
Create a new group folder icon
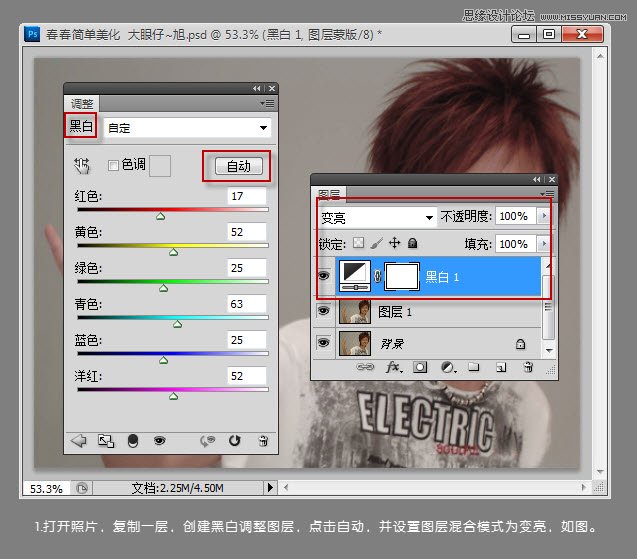[x=473, y=367]
